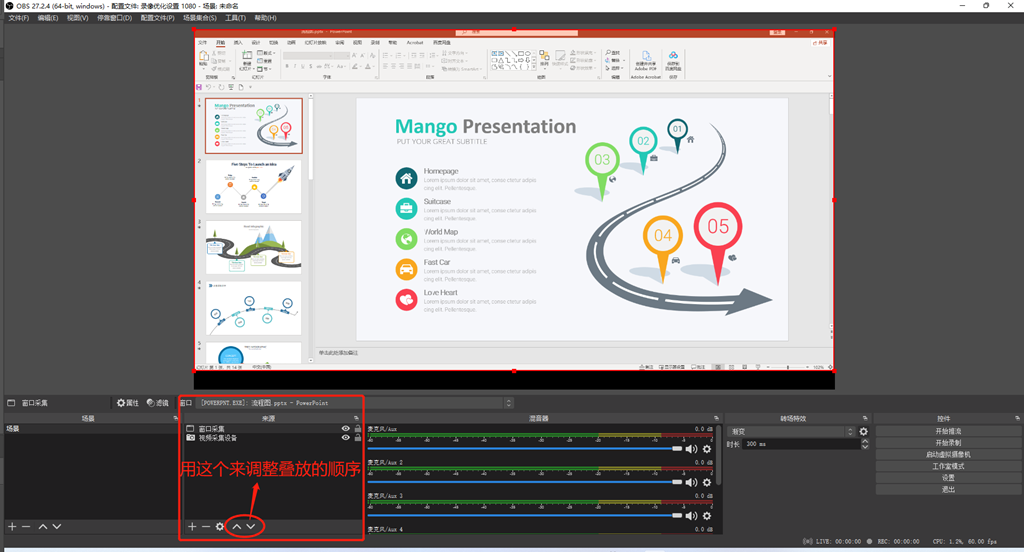
Task: Open settings gear for 麦克风/Aux 2
Action: (707, 482)
